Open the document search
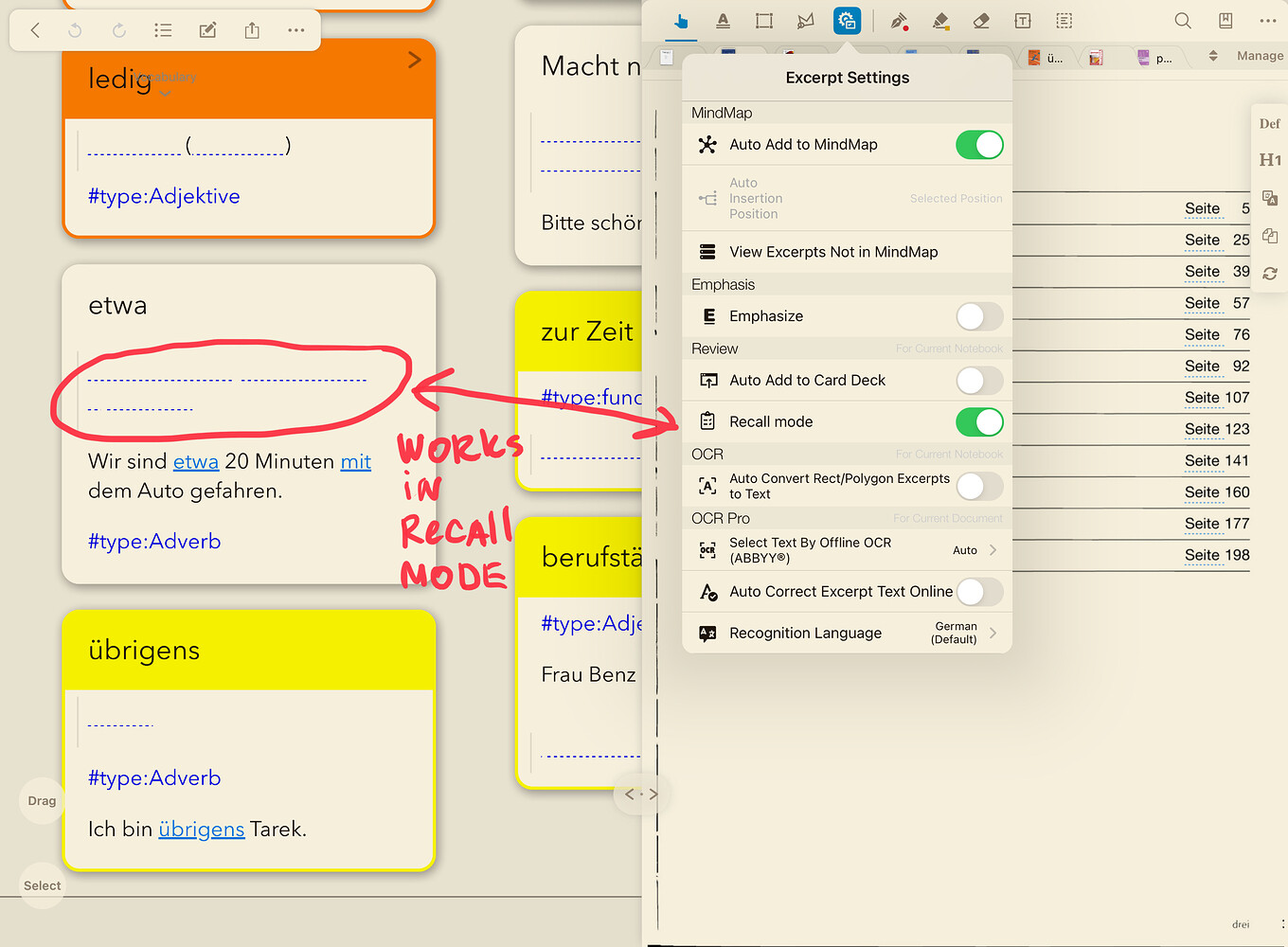1288x947 pixels. [x=1183, y=19]
